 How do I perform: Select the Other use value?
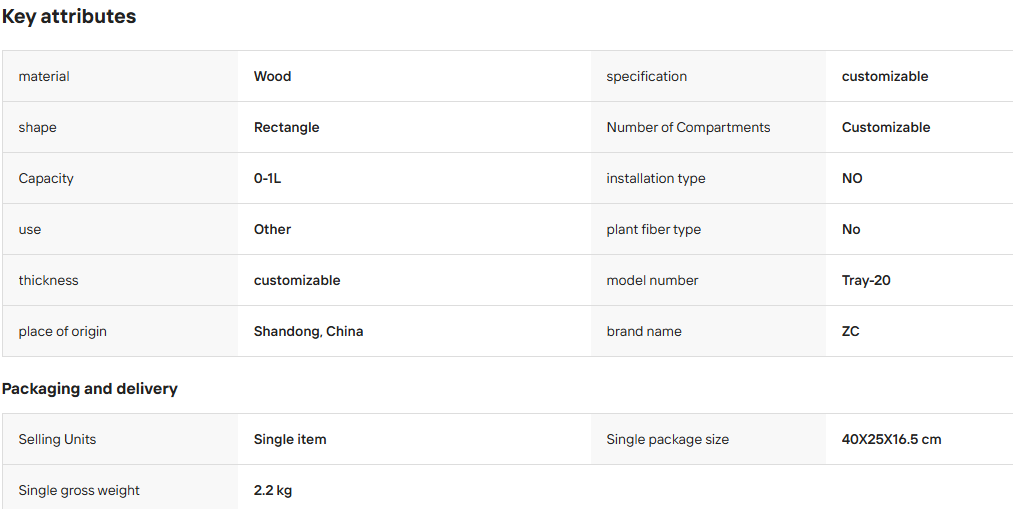273,229
